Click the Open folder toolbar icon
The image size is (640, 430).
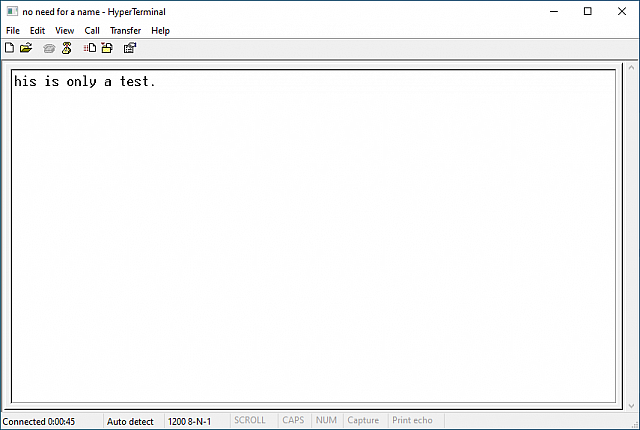[x=26, y=48]
